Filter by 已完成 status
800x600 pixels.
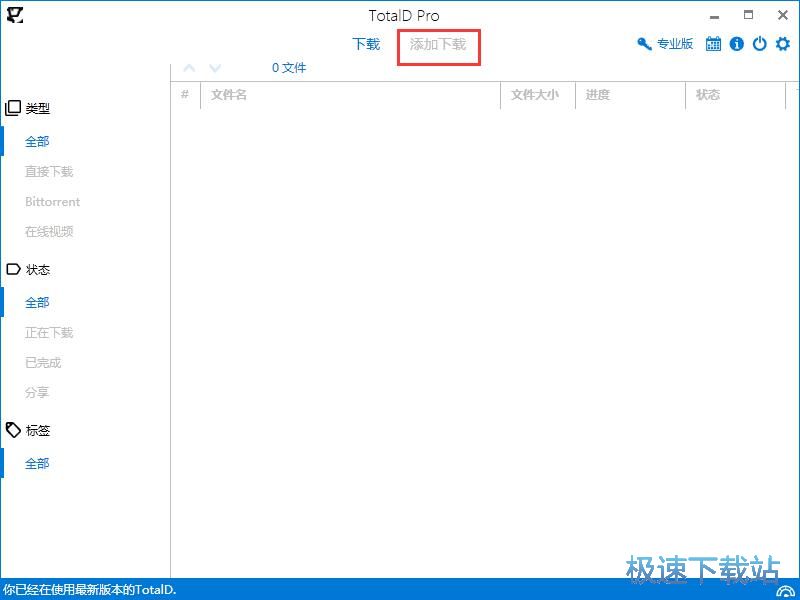tap(43, 363)
